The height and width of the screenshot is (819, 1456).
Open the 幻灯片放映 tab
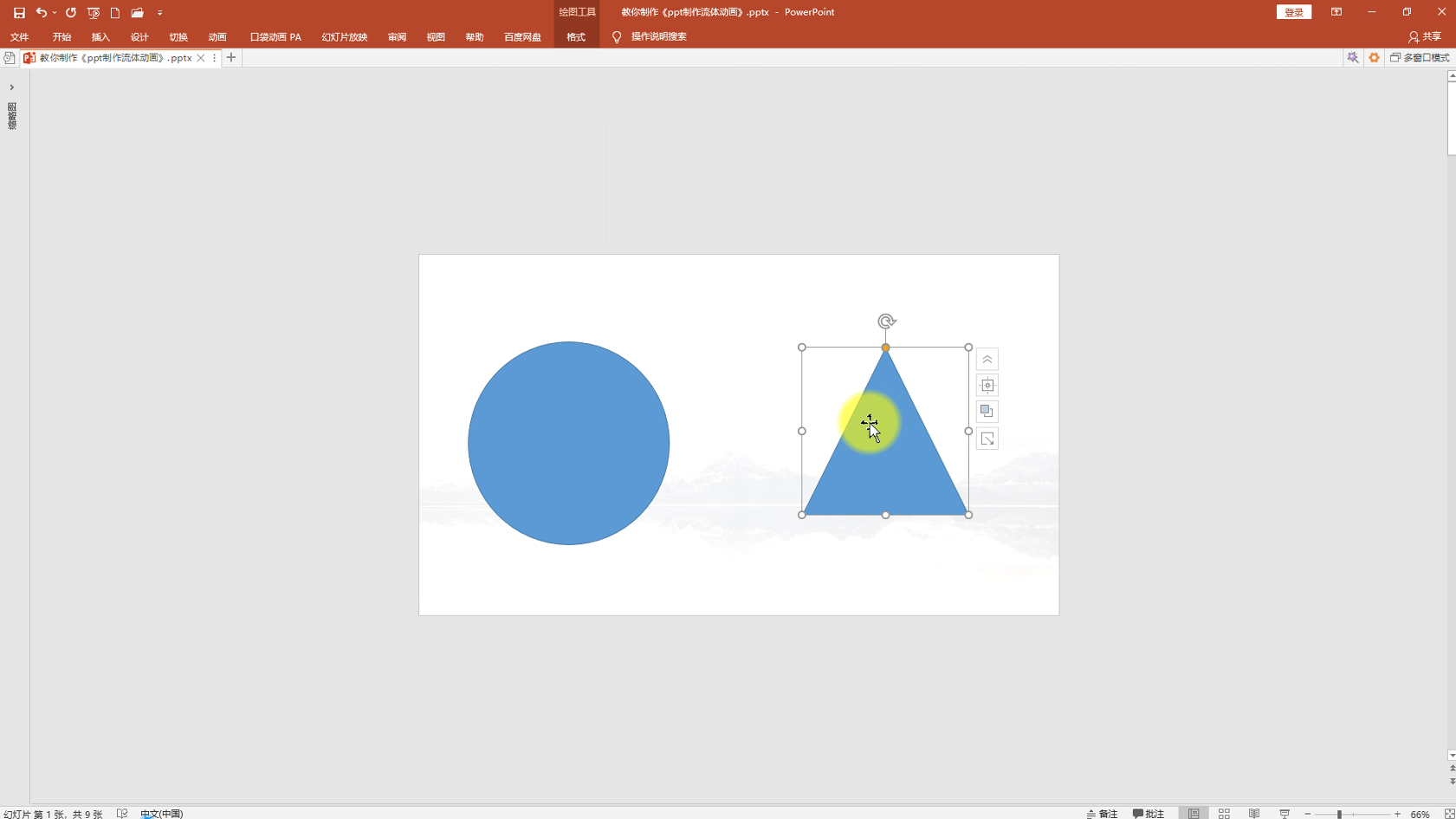click(345, 36)
